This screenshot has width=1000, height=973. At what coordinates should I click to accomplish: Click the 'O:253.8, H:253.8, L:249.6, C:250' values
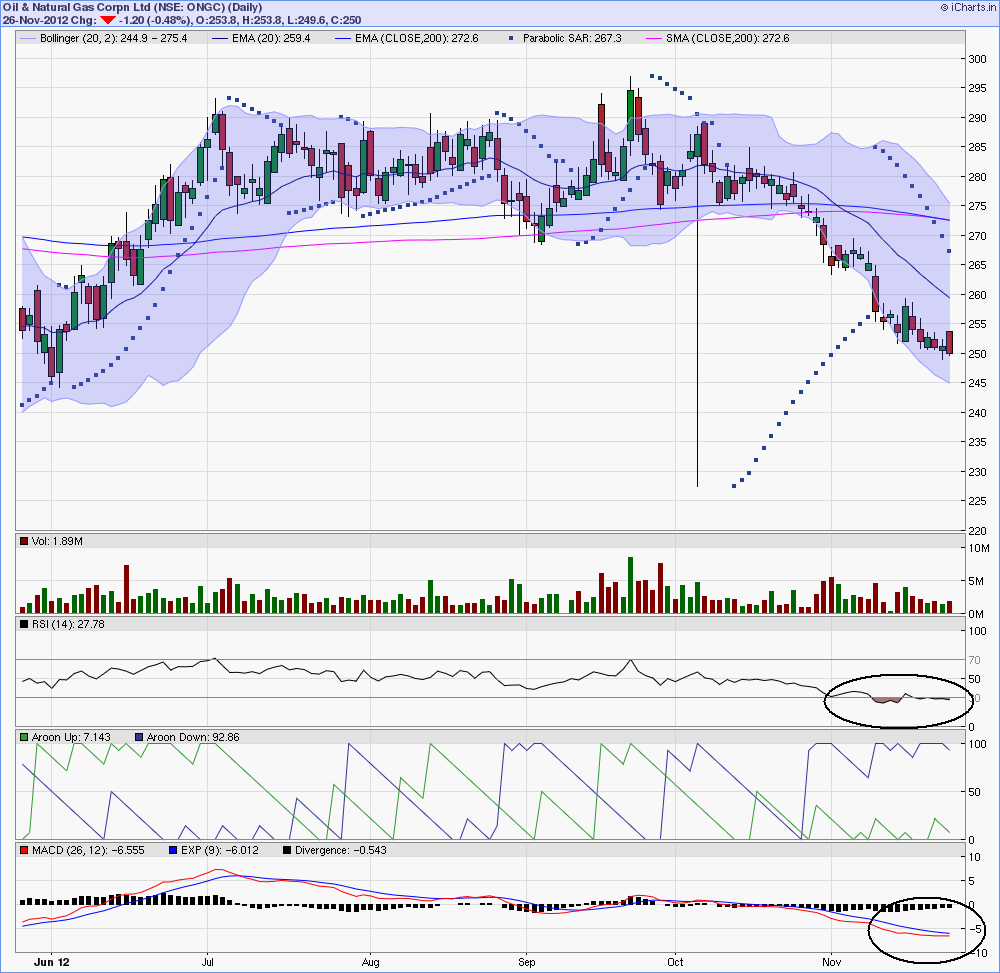coord(278,20)
